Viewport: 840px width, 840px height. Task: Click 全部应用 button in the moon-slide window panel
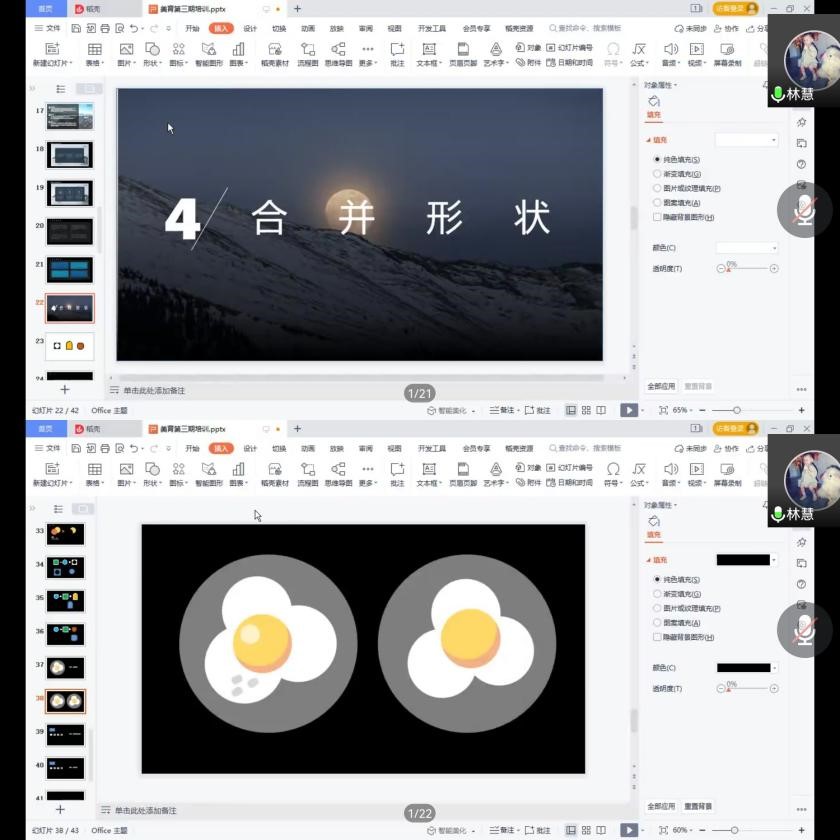(x=661, y=386)
